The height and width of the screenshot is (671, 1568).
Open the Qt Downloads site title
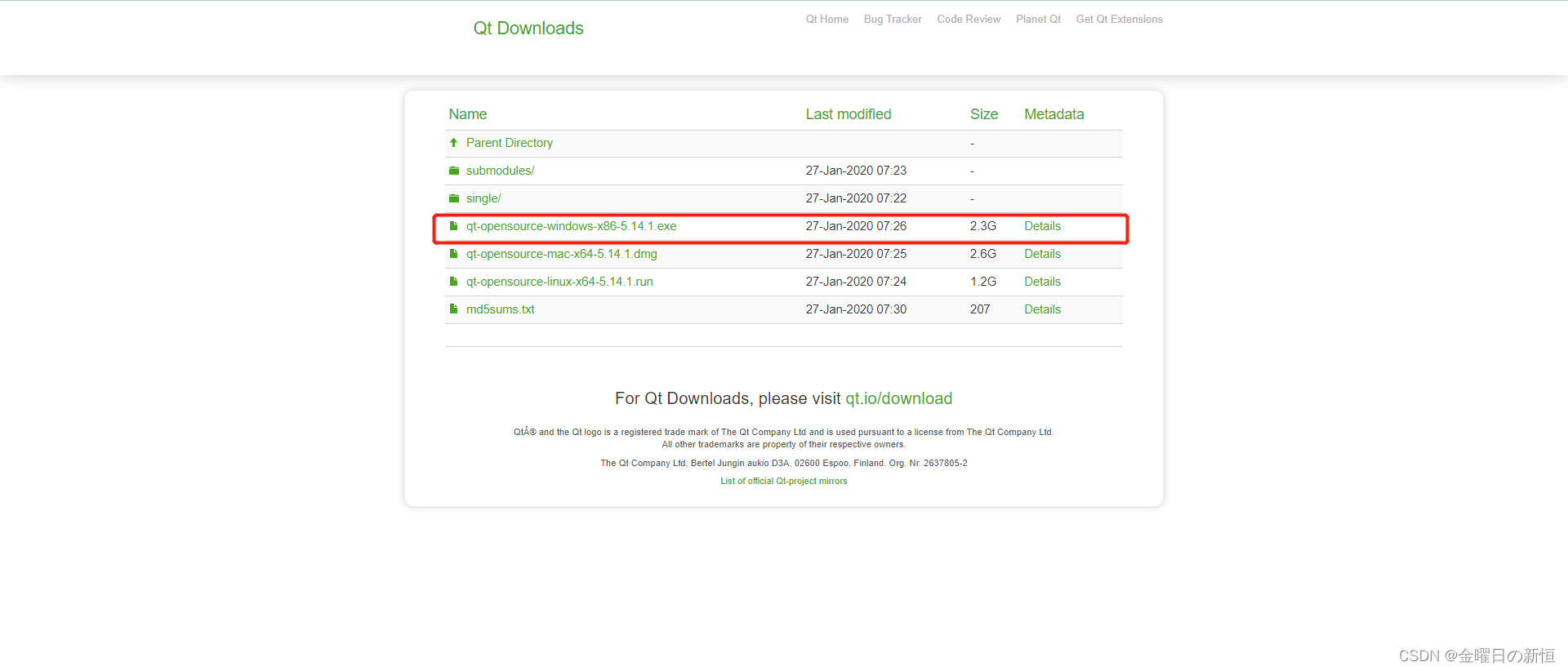(528, 28)
